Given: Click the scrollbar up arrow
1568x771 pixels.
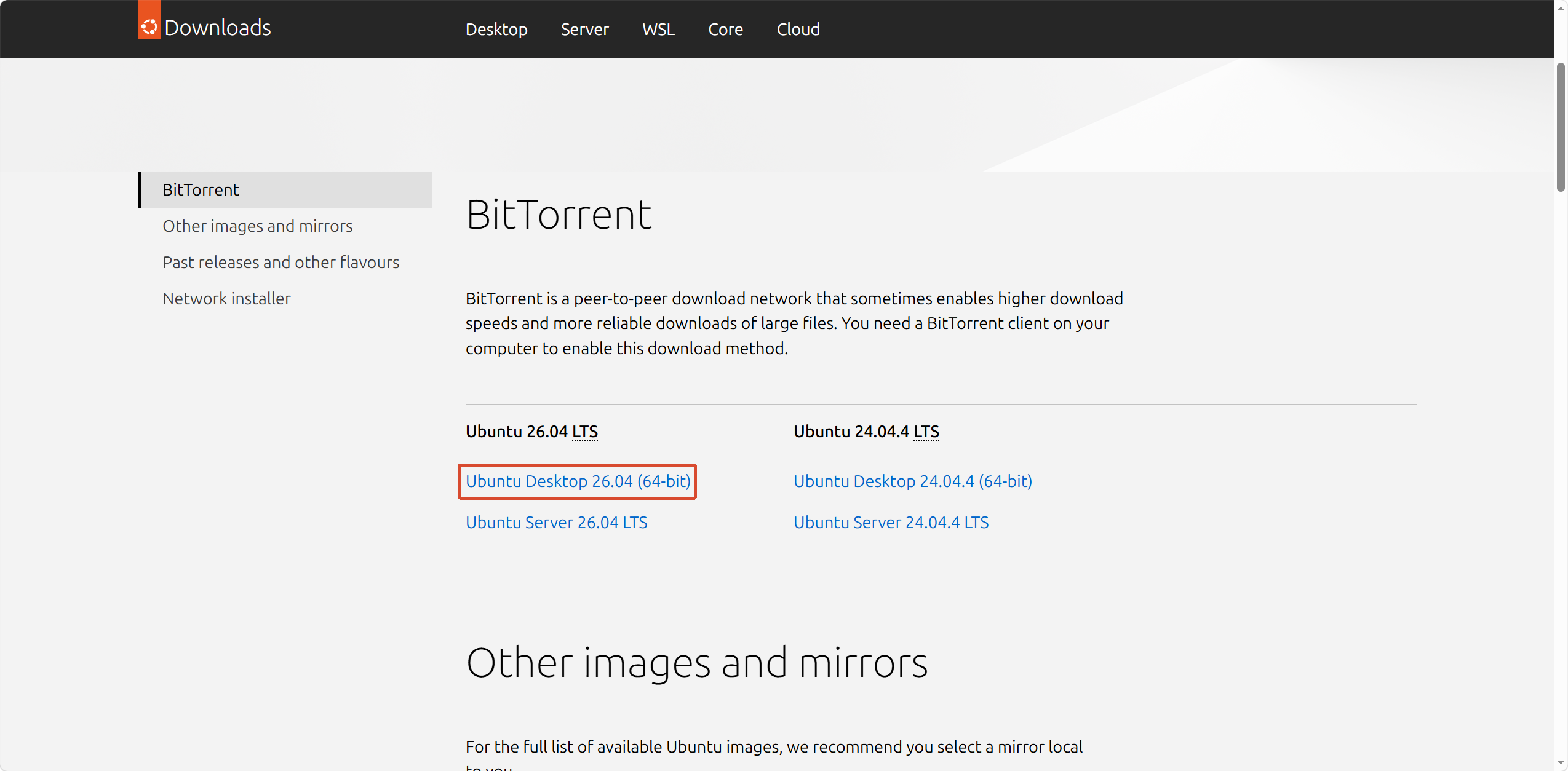Looking at the screenshot, I should pyautogui.click(x=1561, y=8).
